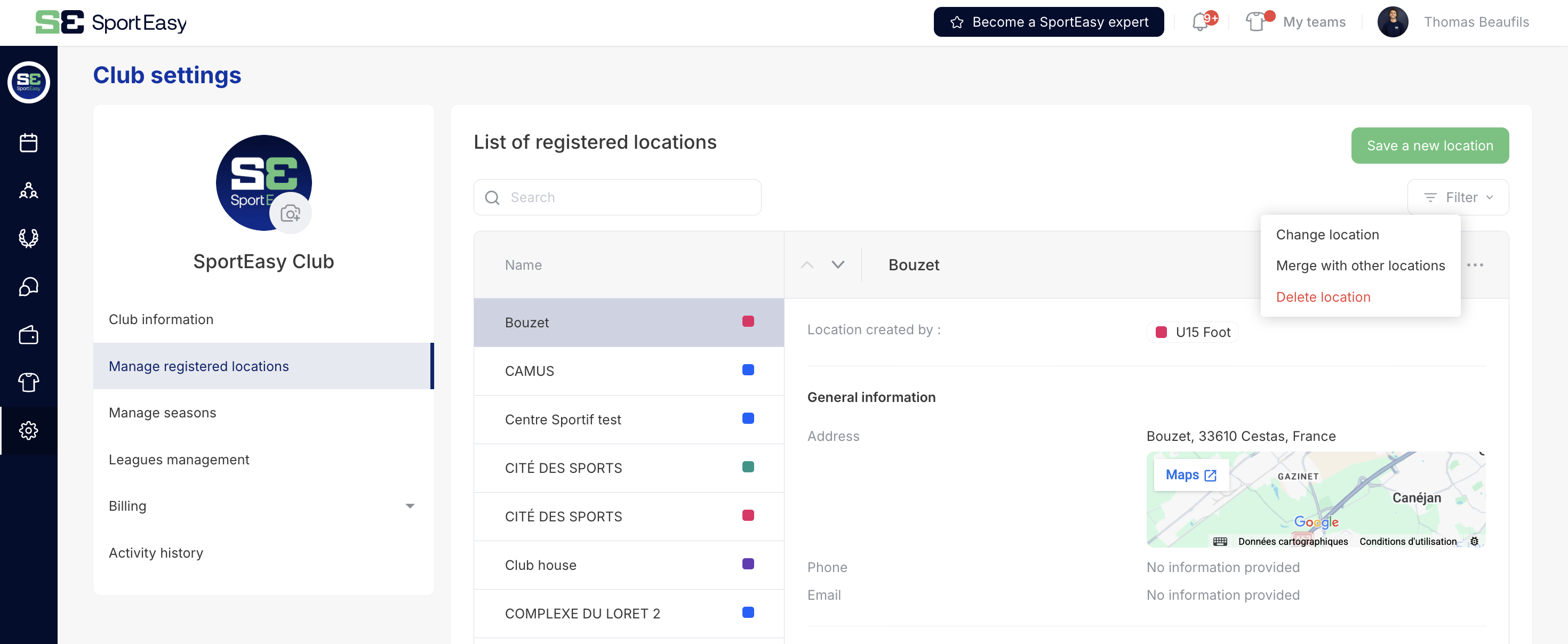Open the laurel wreath championship icon

29,238
